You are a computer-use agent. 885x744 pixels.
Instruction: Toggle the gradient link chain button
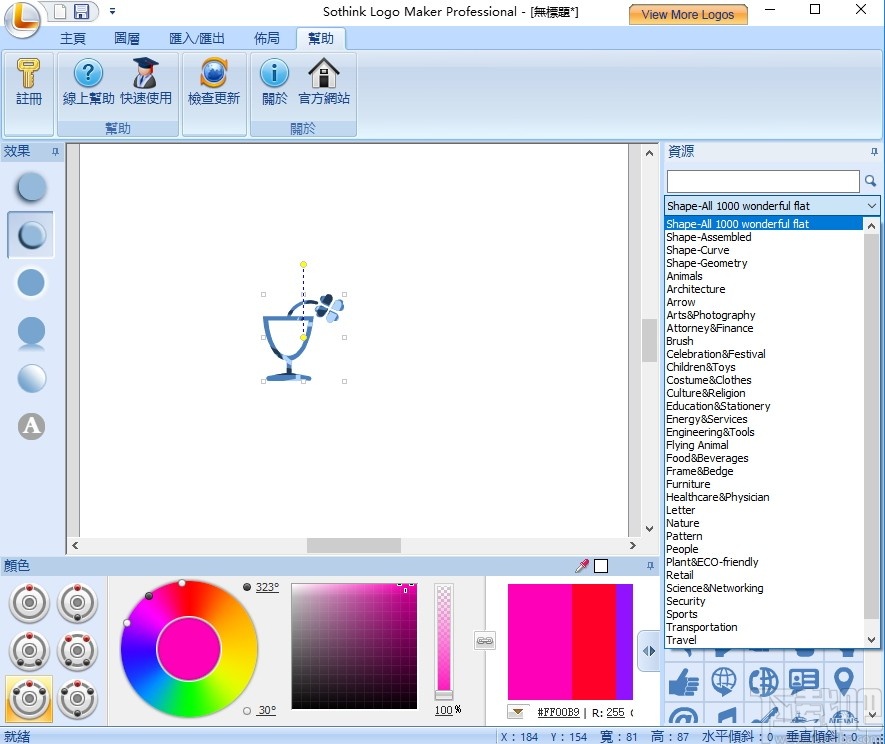485,641
